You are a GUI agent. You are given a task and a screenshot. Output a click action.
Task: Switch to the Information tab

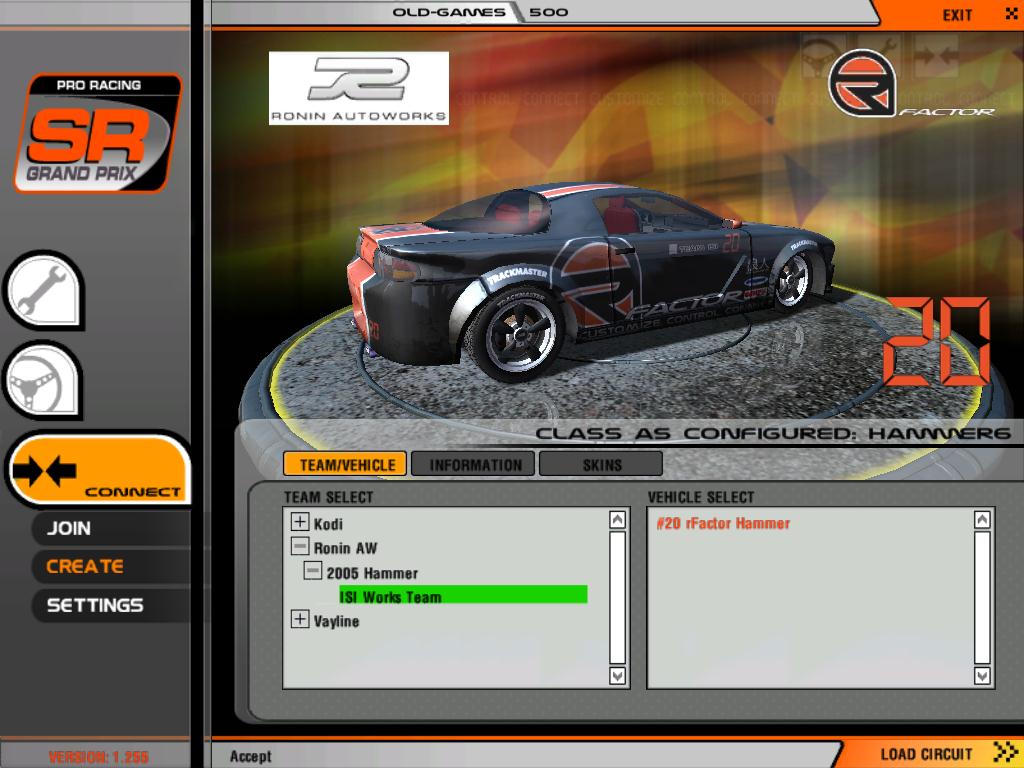click(473, 464)
